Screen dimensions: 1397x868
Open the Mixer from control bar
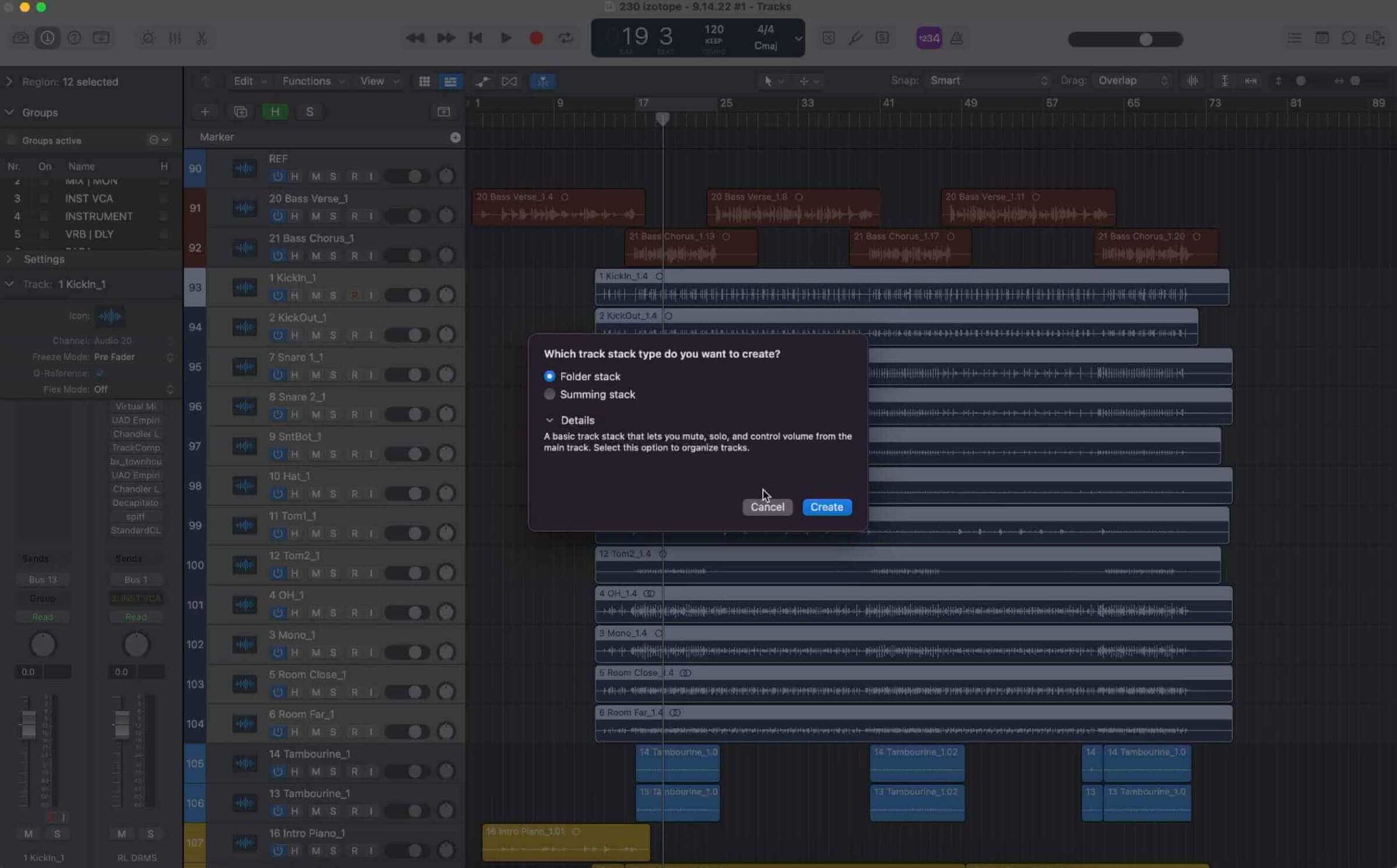(175, 38)
